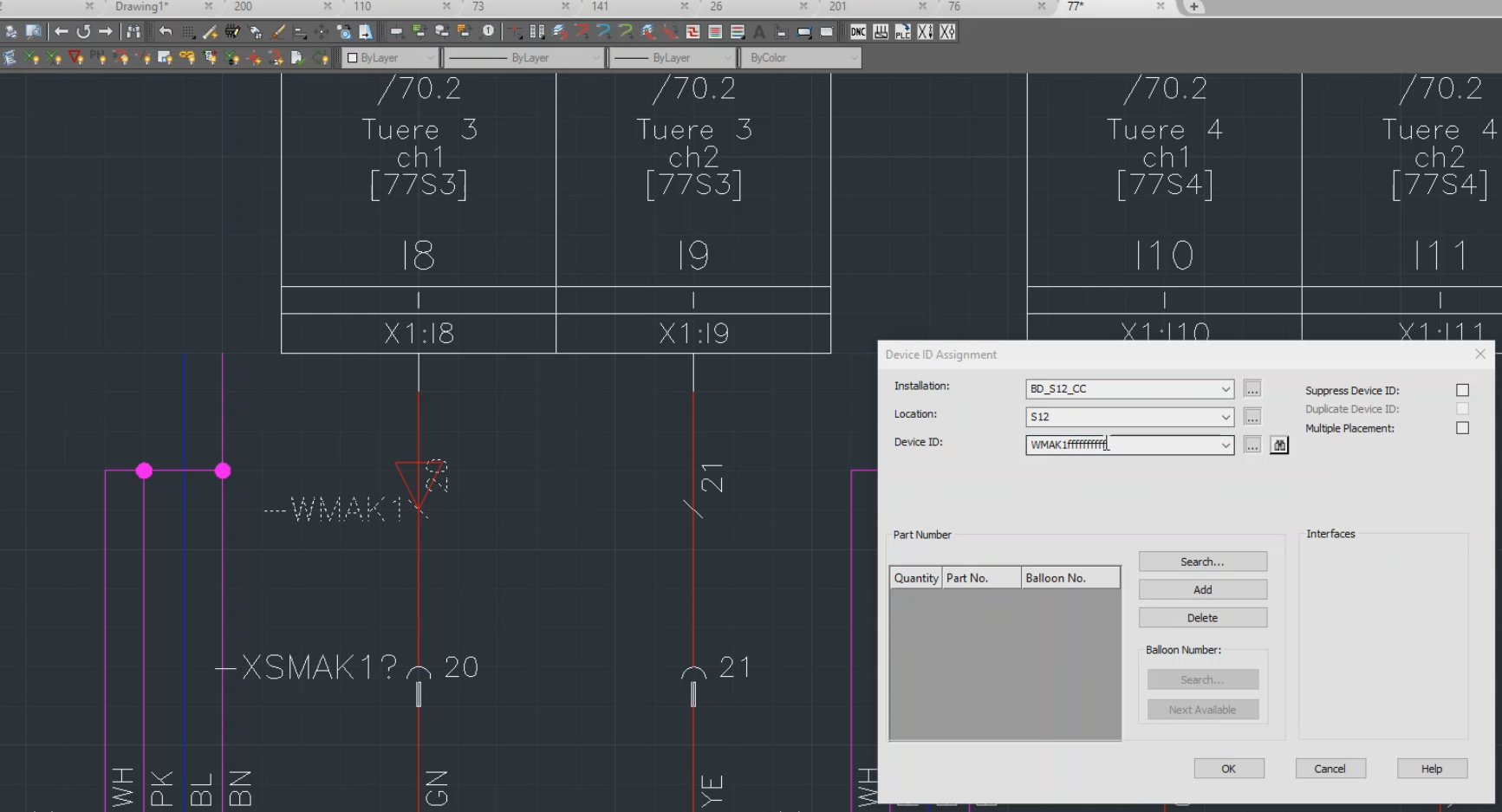Open the binoculars find tool

click(133, 31)
